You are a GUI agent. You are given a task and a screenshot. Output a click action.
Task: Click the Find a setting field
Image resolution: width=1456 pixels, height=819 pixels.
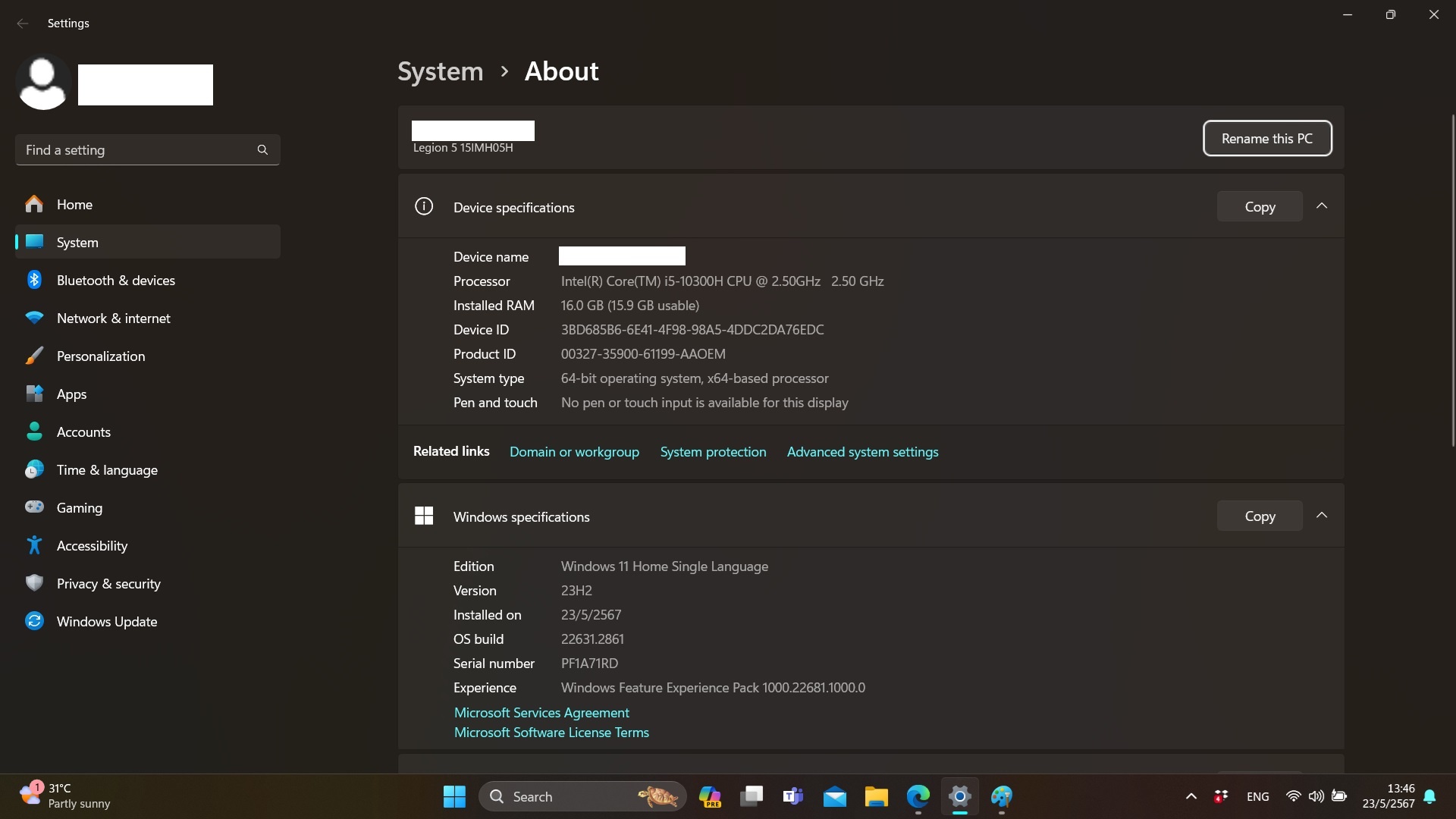point(148,150)
